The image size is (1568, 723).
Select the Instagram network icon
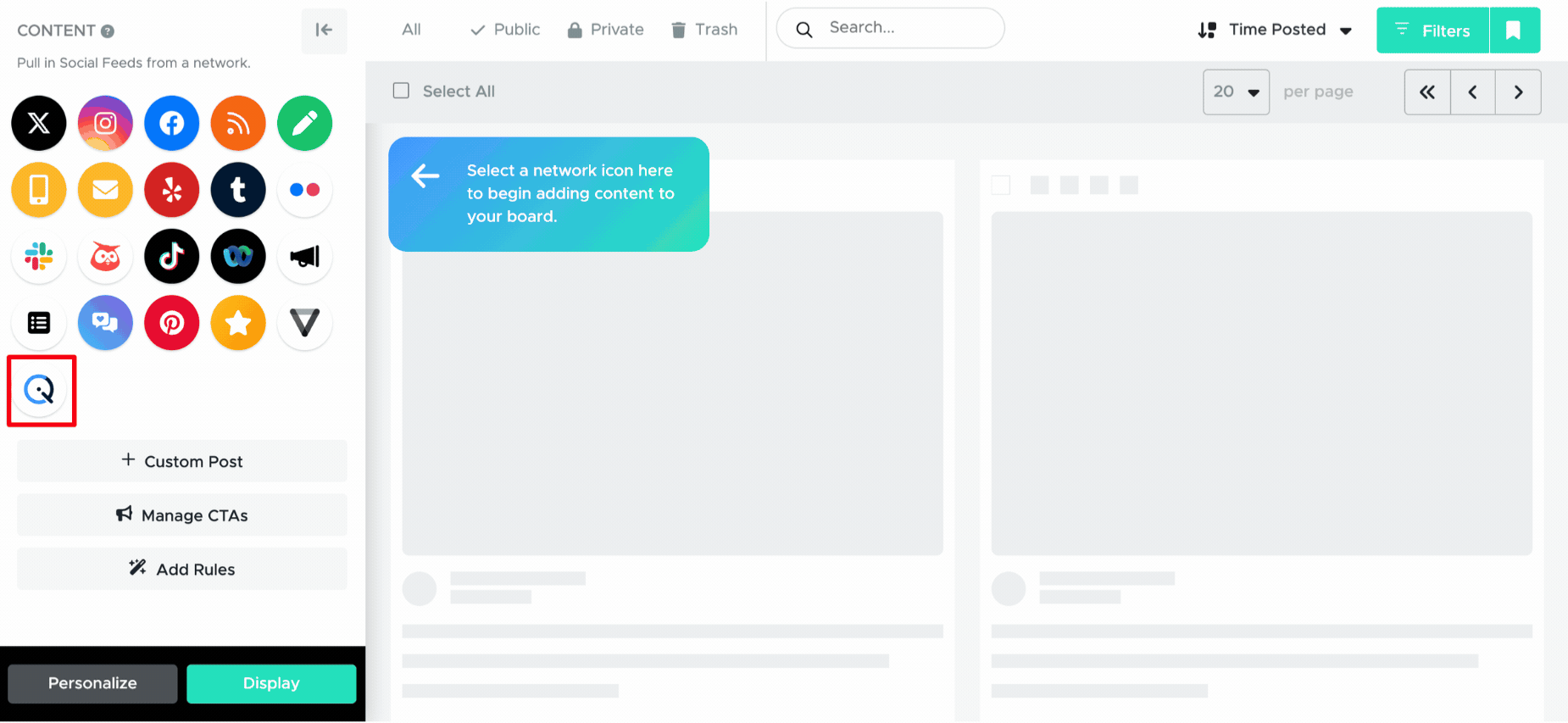click(x=105, y=123)
